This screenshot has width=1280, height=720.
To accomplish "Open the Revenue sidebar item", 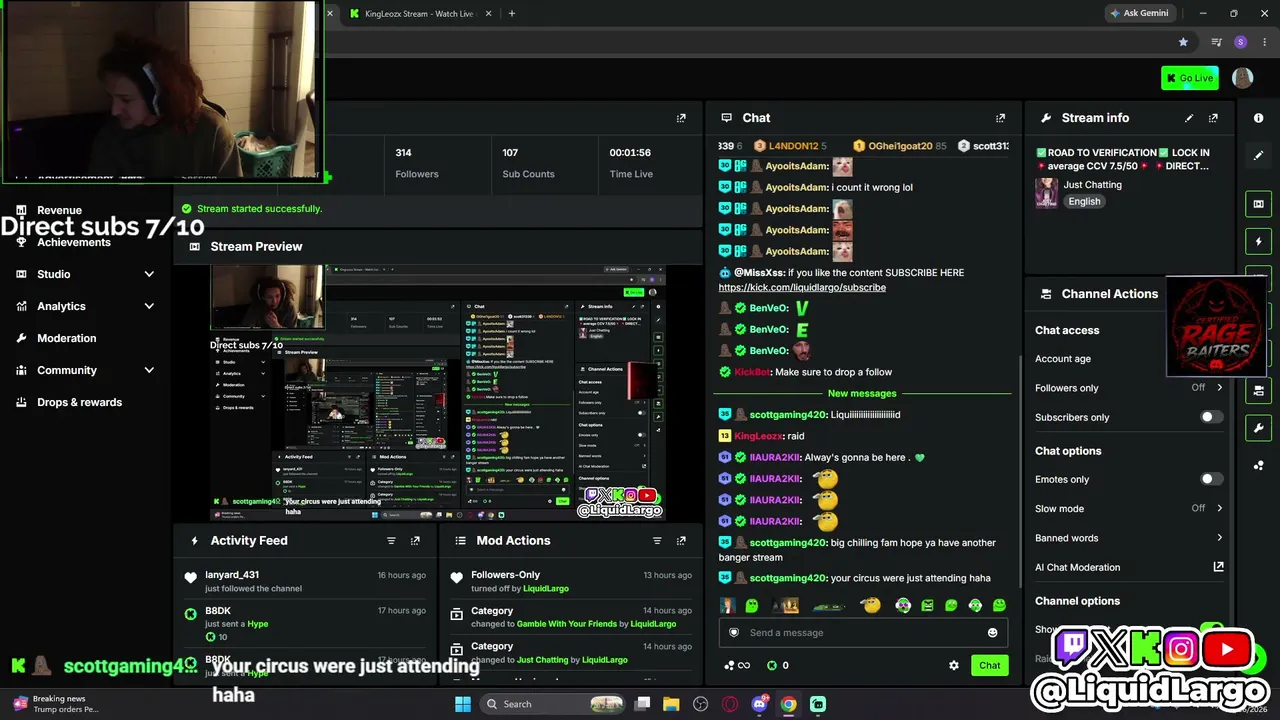I will coord(59,210).
